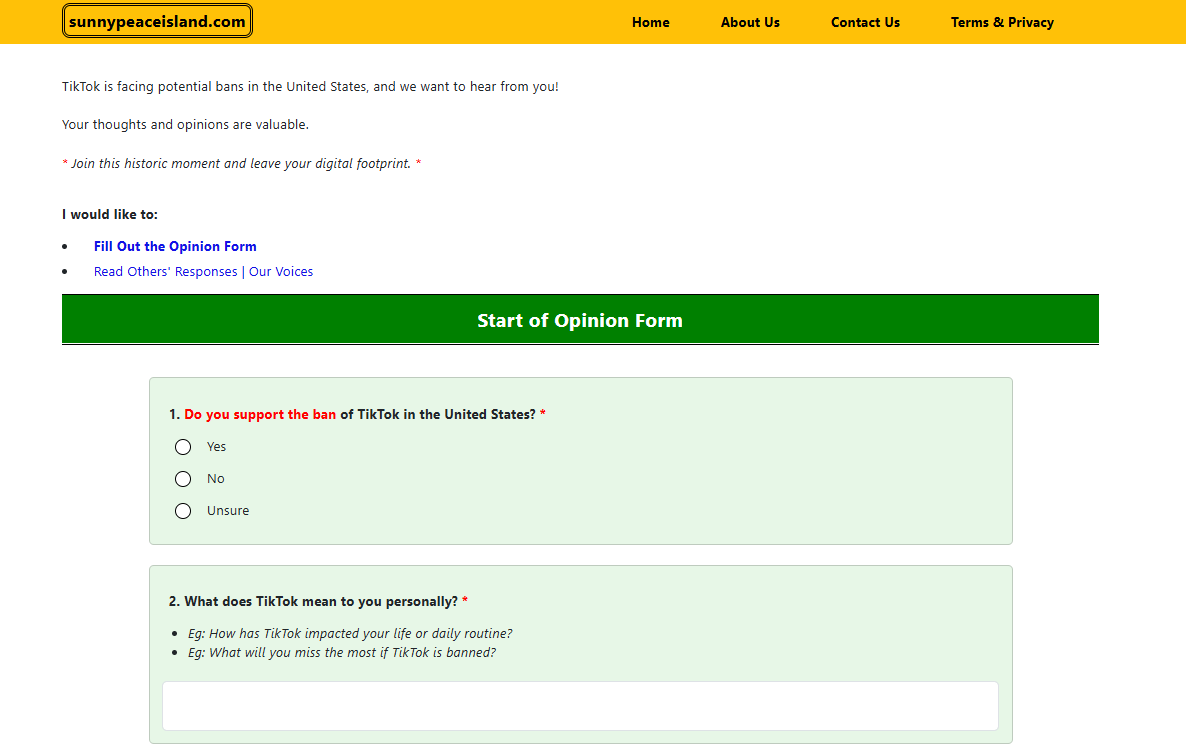Viewport: 1186px width, 755px height.
Task: Click the 'Your thoughts and opinions are valuable.' line
Action: tap(185, 125)
